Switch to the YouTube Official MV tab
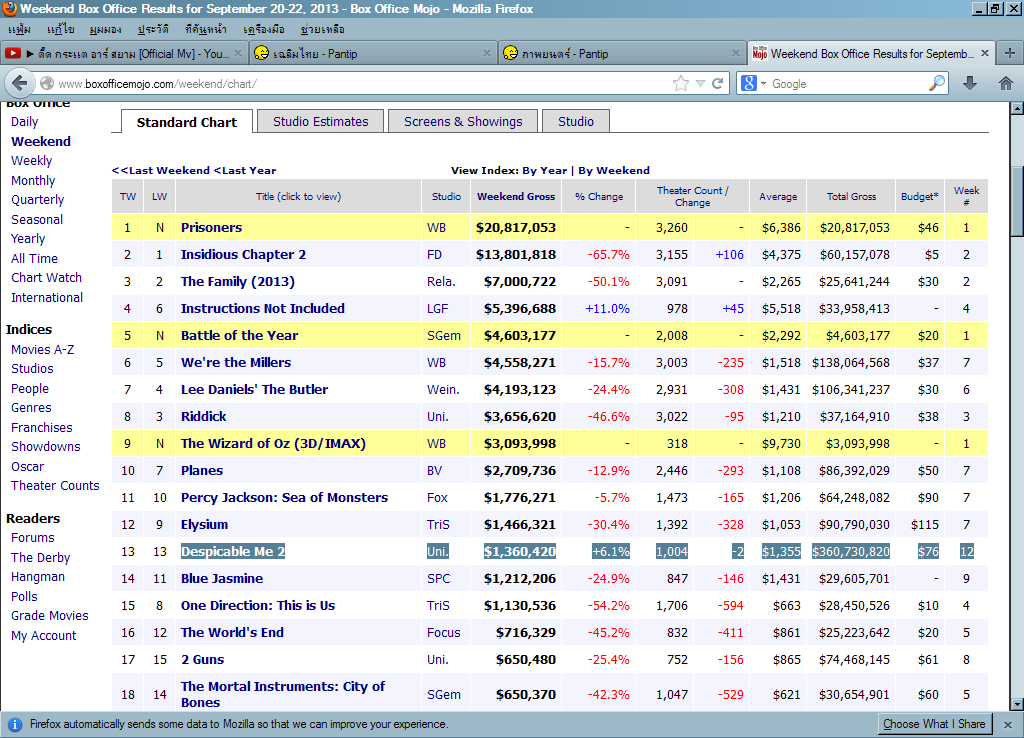Screen dimensions: 1024x738 [125, 54]
